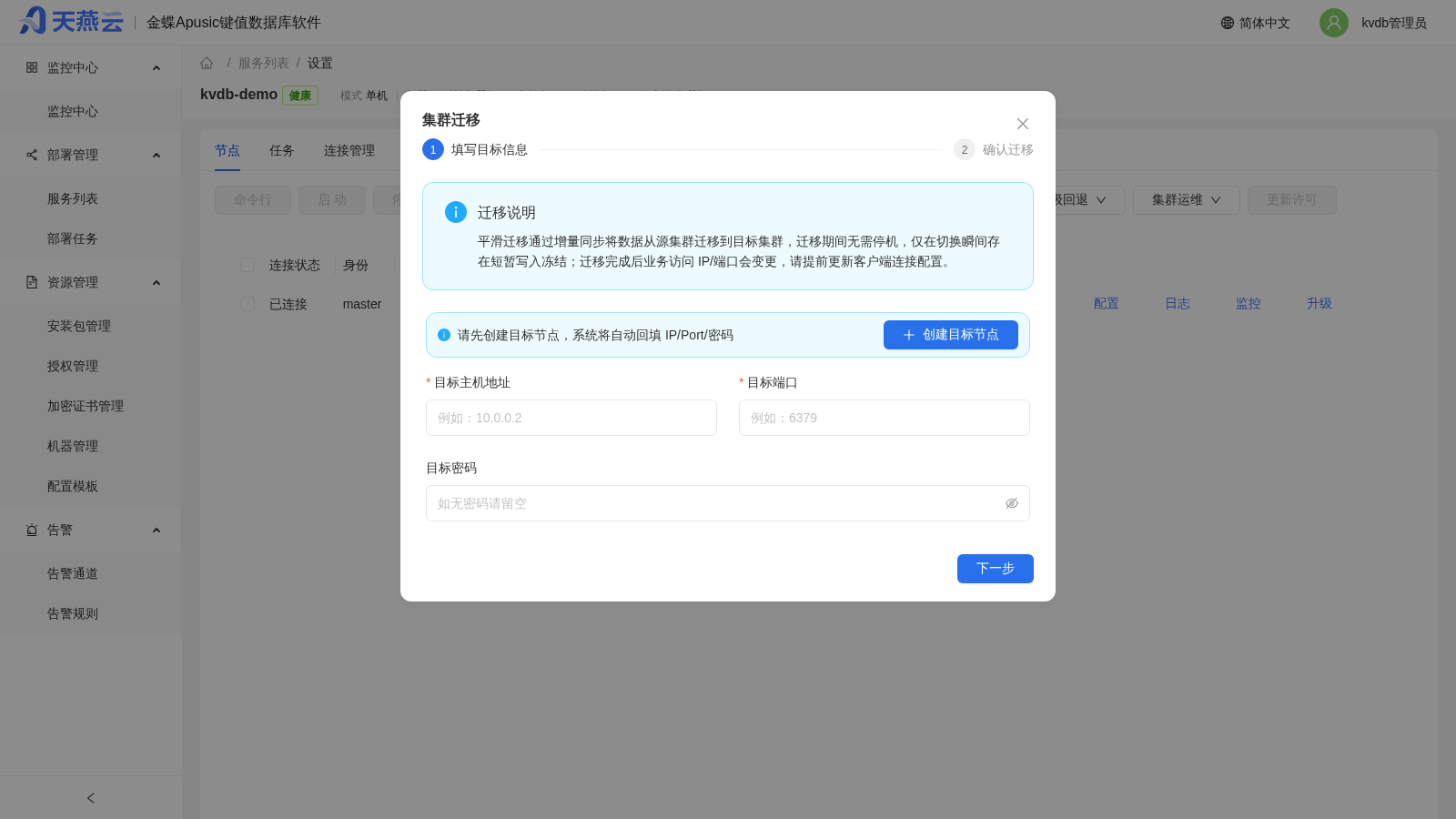
Task: Click the 监控中心 grid icon
Action: 32,67
